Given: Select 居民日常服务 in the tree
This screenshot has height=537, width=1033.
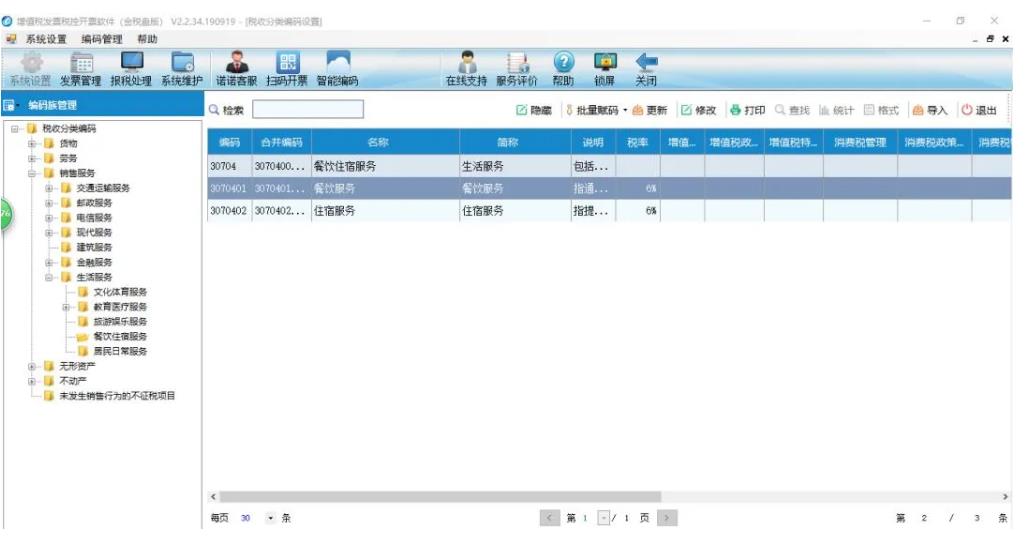Looking at the screenshot, I should tap(120, 351).
